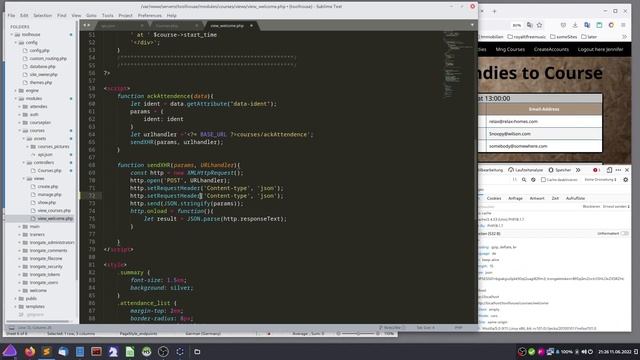Open the Preferences menu in Sublime Text
Screen dimensions: 640x360
(150, 16)
